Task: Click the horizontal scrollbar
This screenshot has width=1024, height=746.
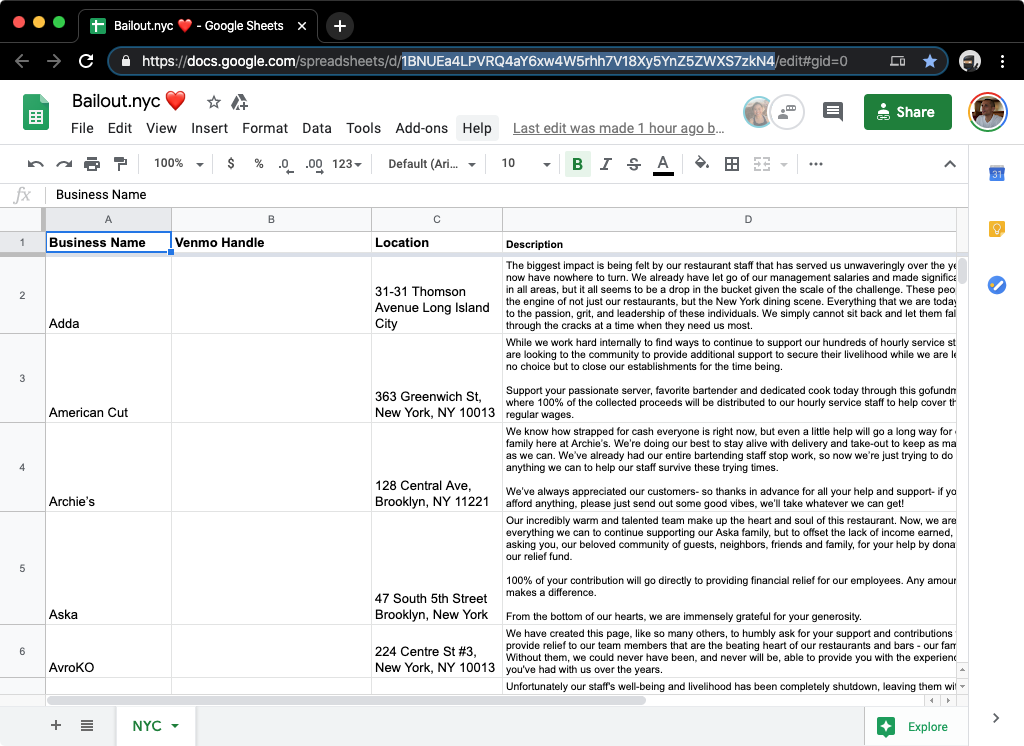Action: click(x=346, y=700)
